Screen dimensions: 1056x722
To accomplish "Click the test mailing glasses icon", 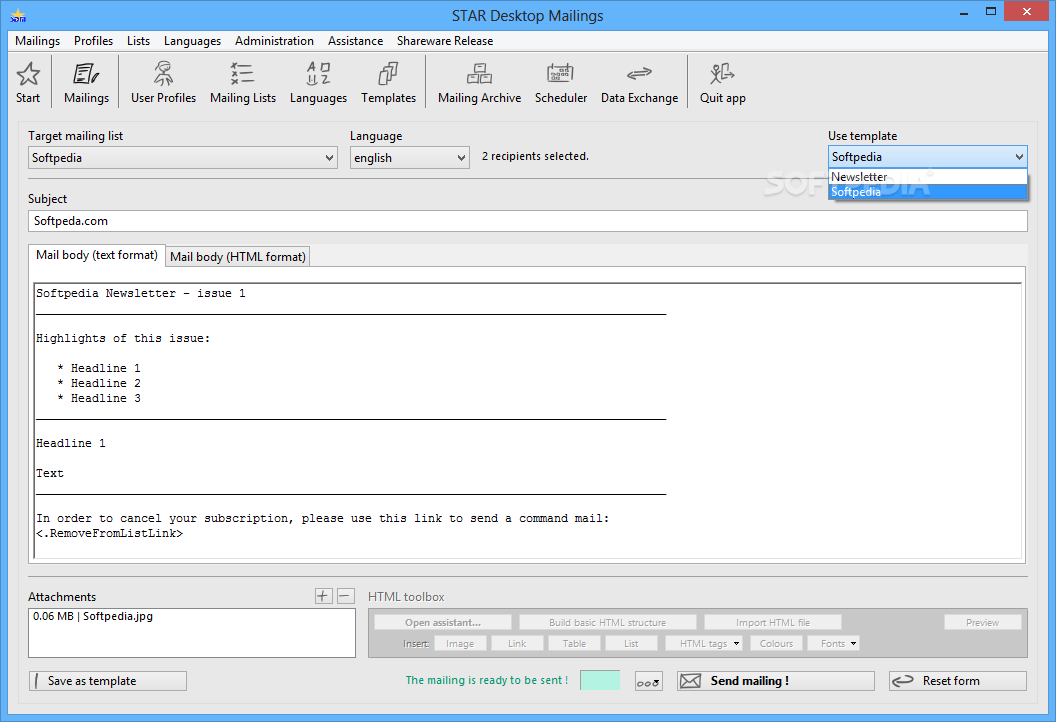I will pyautogui.click(x=649, y=682).
